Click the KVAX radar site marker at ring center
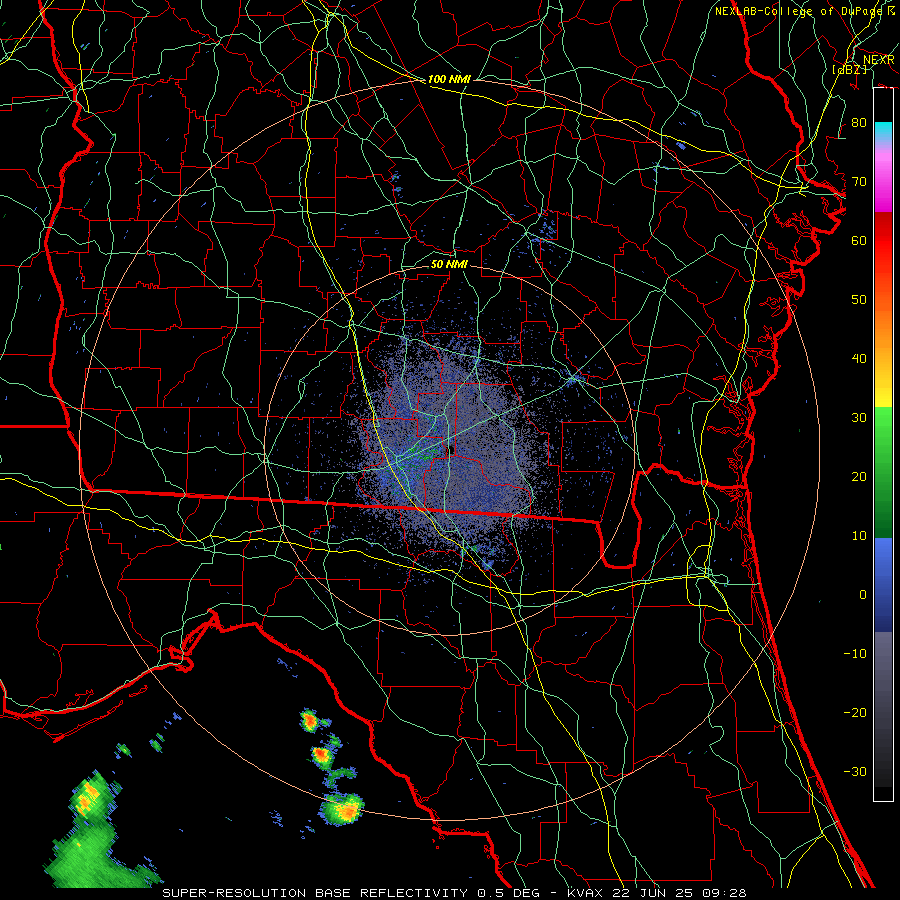900x900 pixels. coord(450,451)
